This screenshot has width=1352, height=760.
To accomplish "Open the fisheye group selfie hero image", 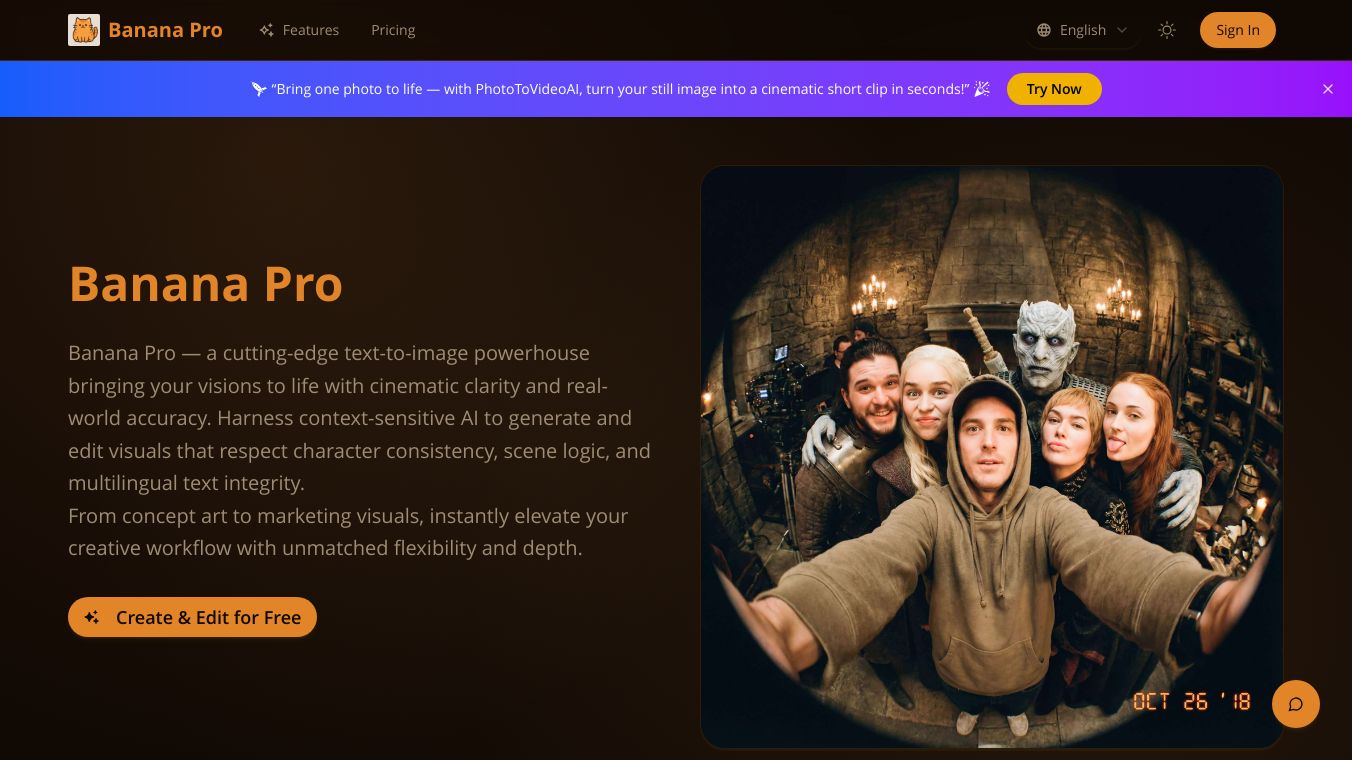I will [x=992, y=457].
